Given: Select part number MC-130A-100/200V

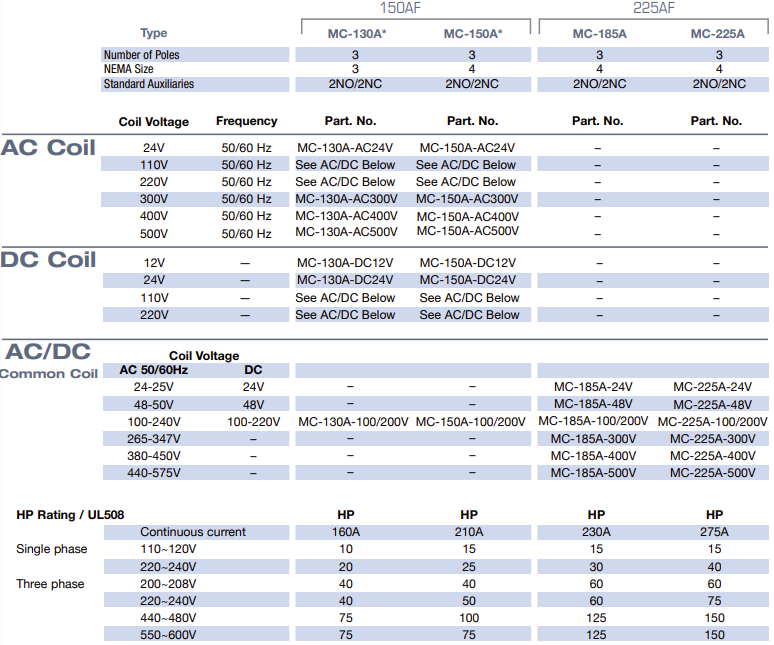Looking at the screenshot, I should pyautogui.click(x=353, y=422).
